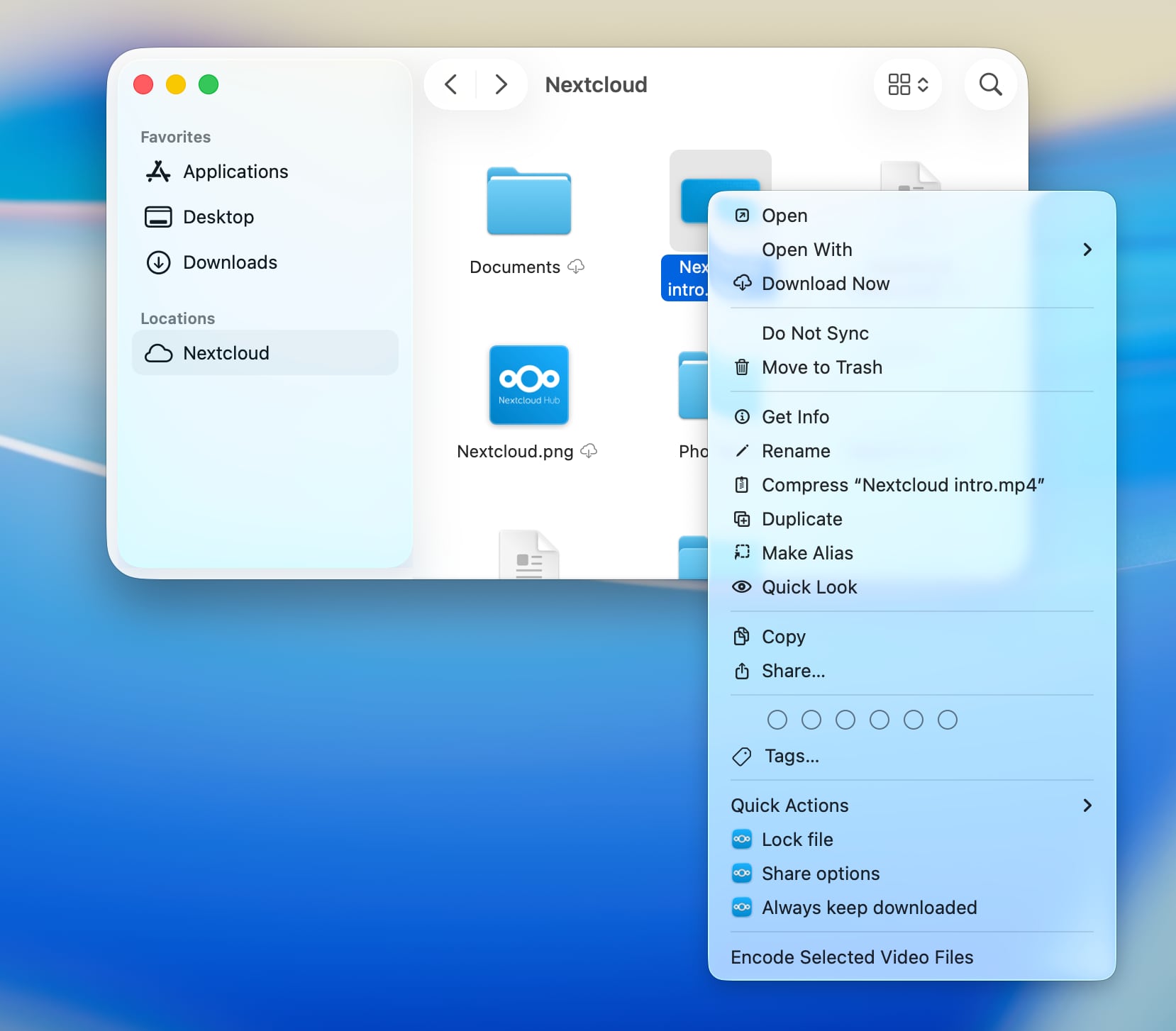Select Applications in the Favorites sidebar
Viewport: 1176px width, 1031px height.
pyautogui.click(x=235, y=171)
